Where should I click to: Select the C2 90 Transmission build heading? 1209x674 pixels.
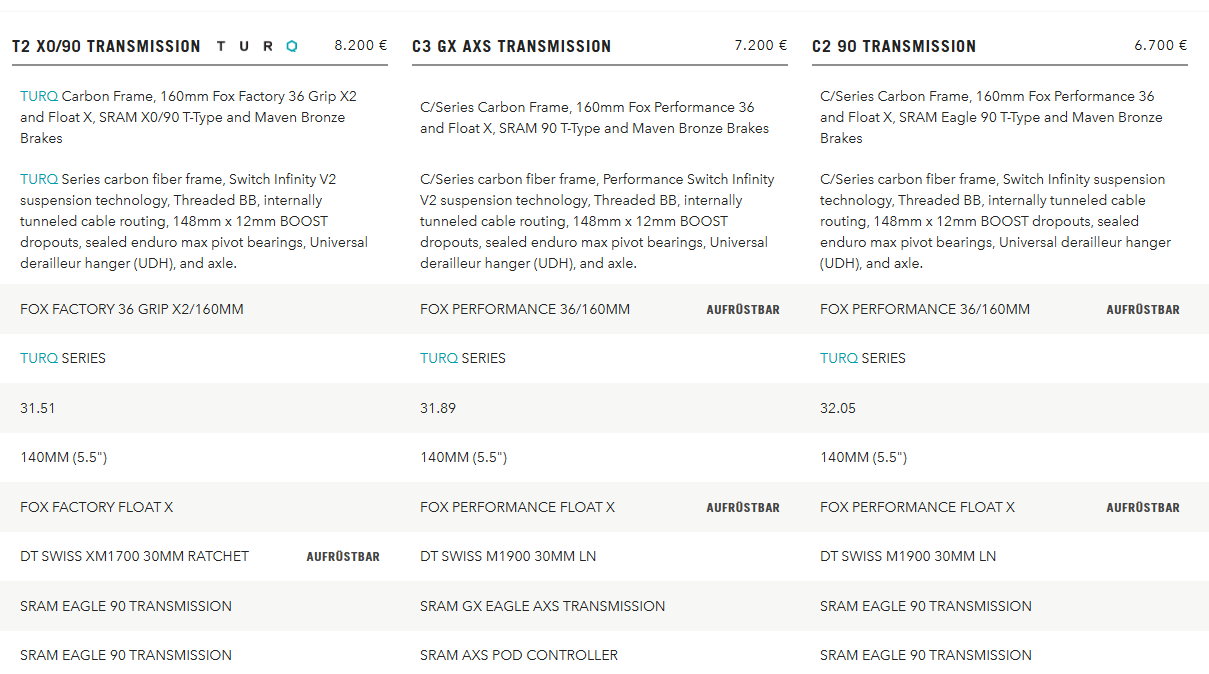(894, 46)
